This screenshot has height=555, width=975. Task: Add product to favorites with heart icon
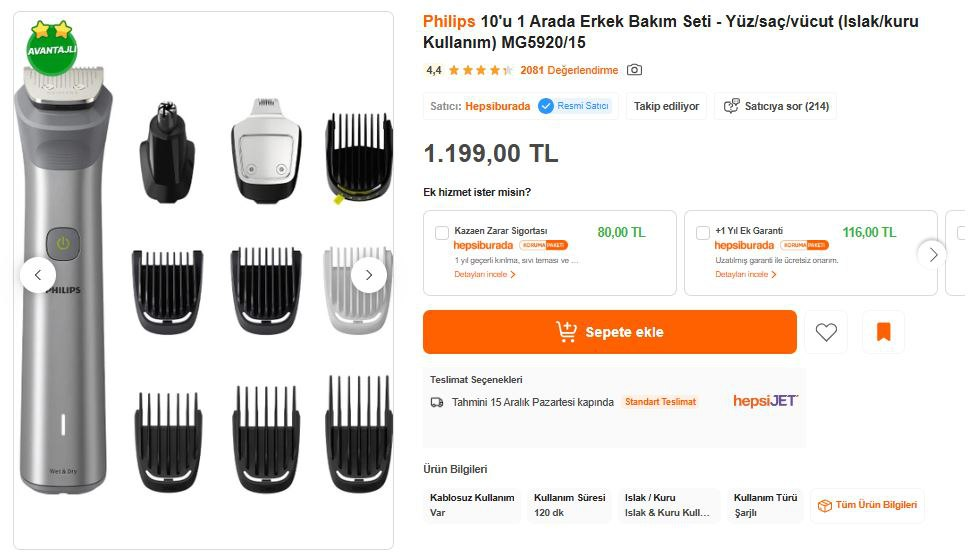coord(826,332)
